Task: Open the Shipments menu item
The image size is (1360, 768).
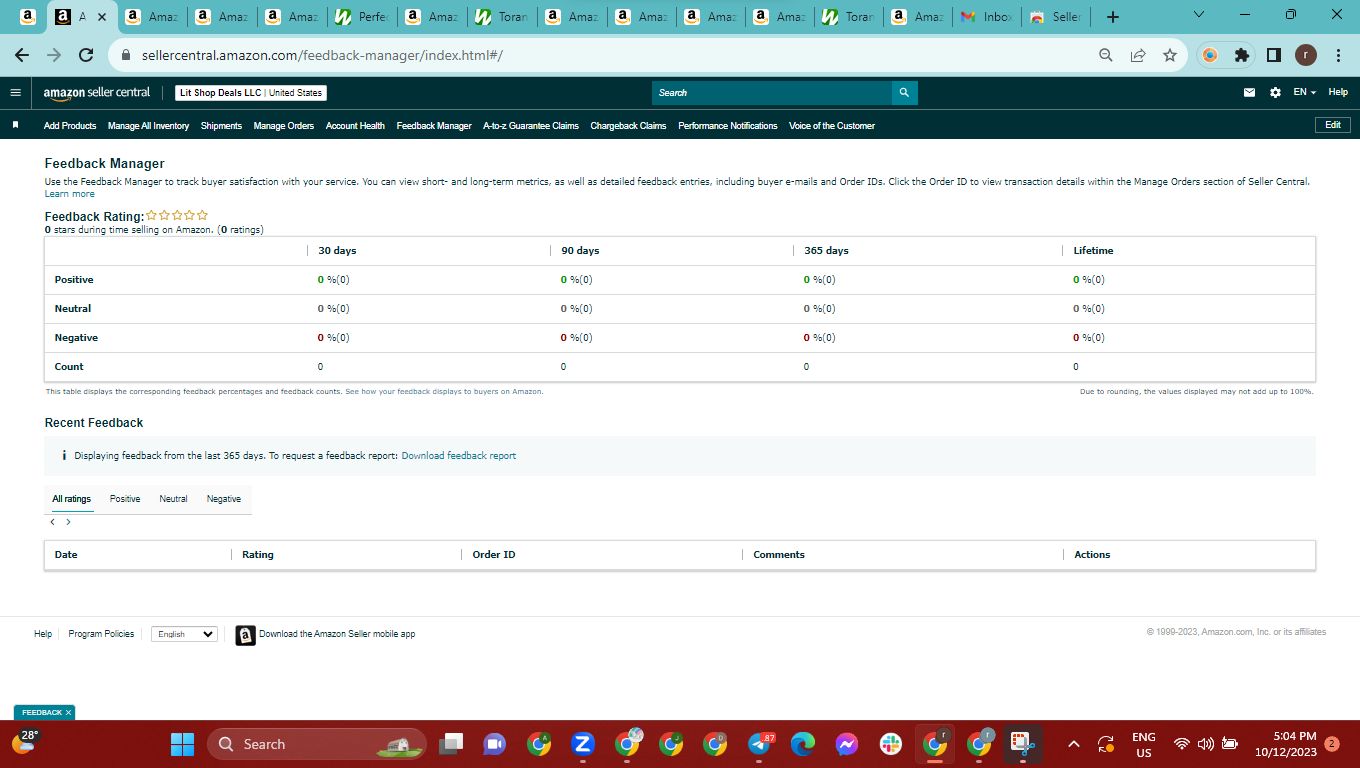Action: [221, 126]
